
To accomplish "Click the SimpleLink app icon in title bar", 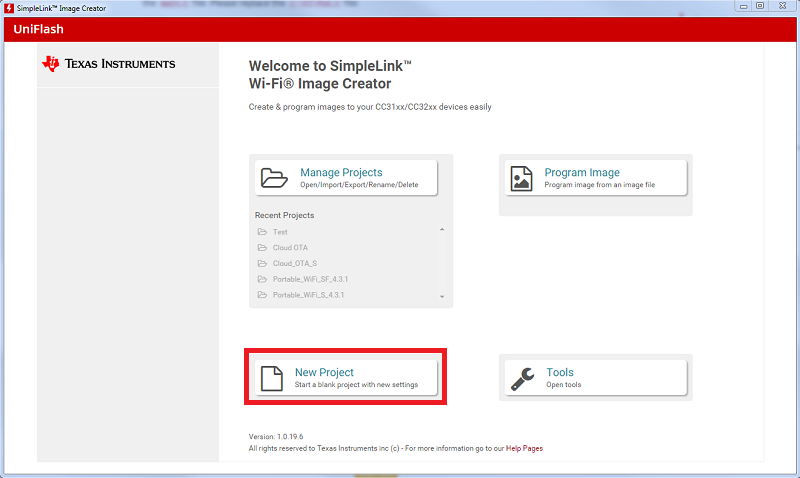I will click(8, 7).
